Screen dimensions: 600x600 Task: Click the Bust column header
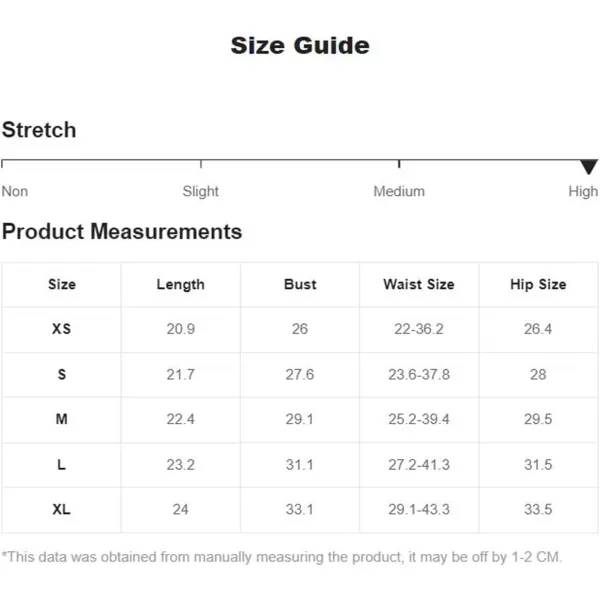point(300,284)
